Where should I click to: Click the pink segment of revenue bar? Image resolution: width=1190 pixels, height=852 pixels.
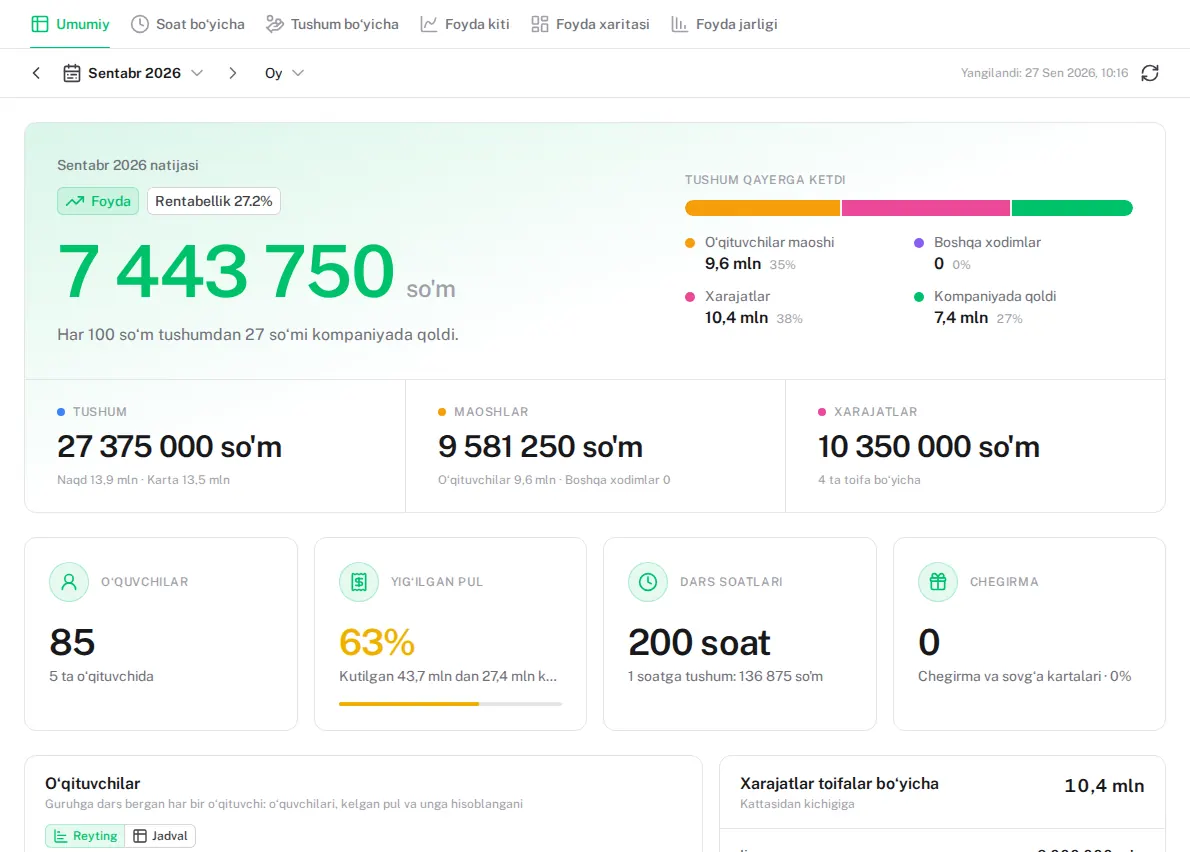click(x=926, y=208)
